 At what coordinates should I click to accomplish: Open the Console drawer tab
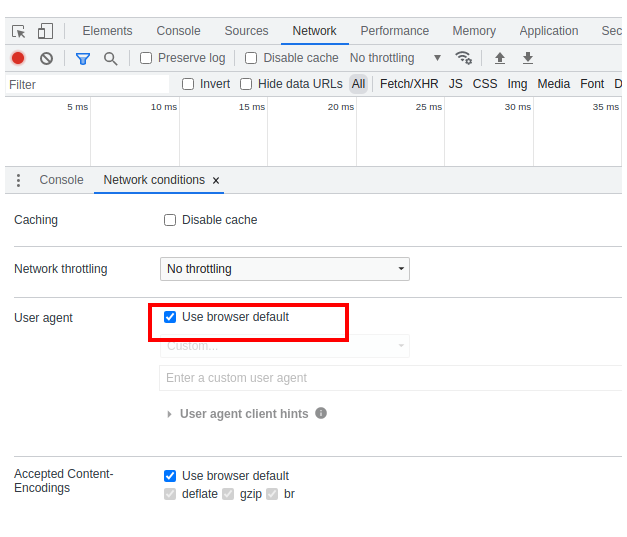(61, 180)
